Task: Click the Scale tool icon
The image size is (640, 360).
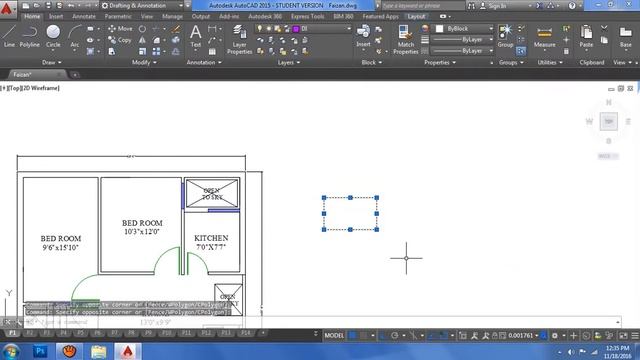Action: (x=142, y=51)
